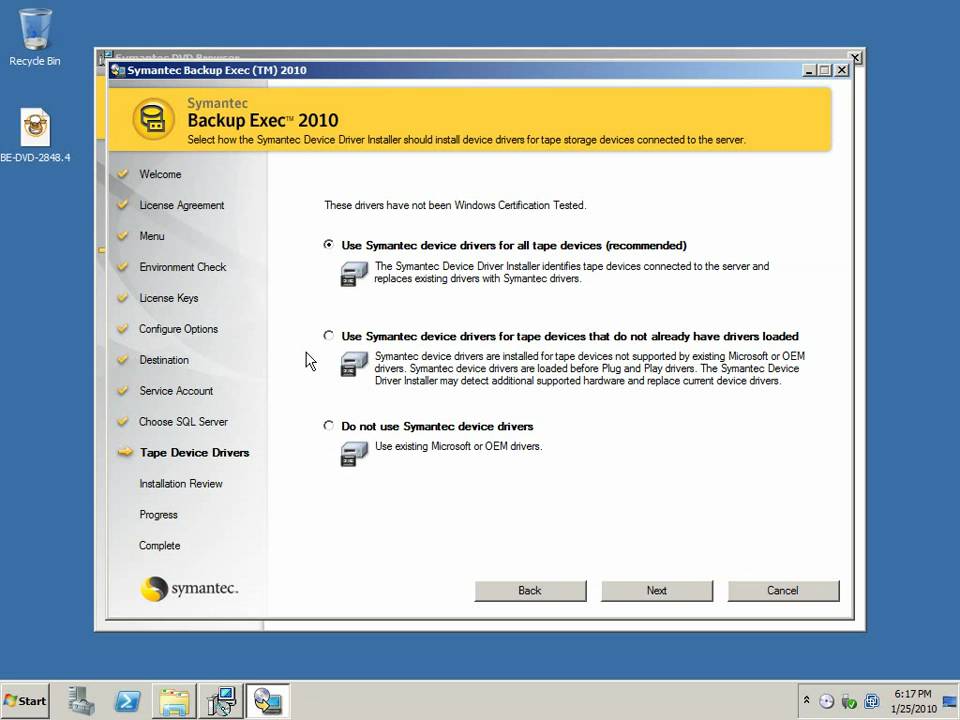Select the Installation Review step

tap(181, 484)
